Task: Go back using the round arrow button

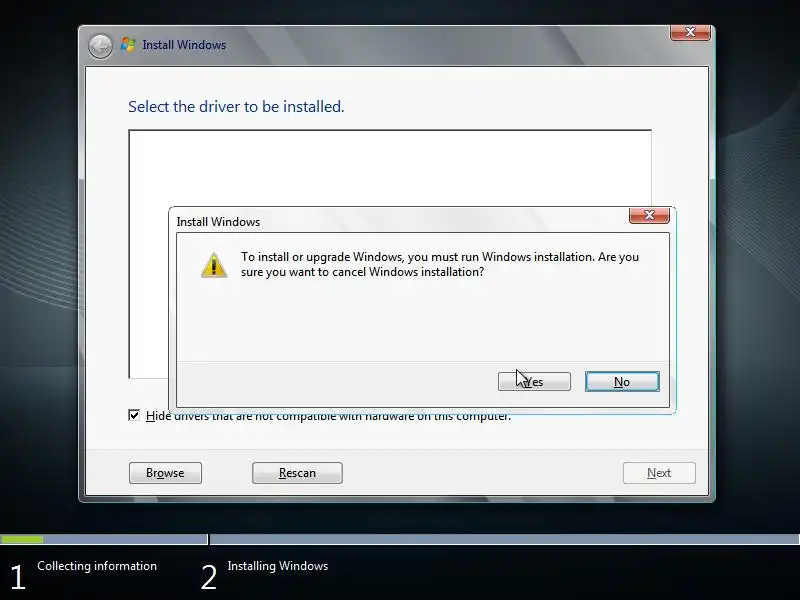Action: coord(101,46)
